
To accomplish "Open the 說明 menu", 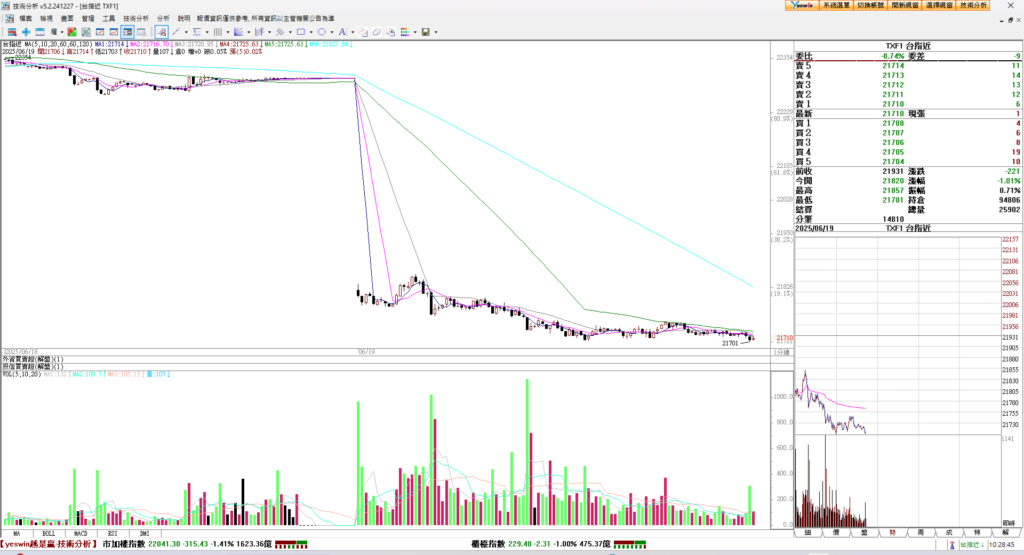I will [184, 18].
